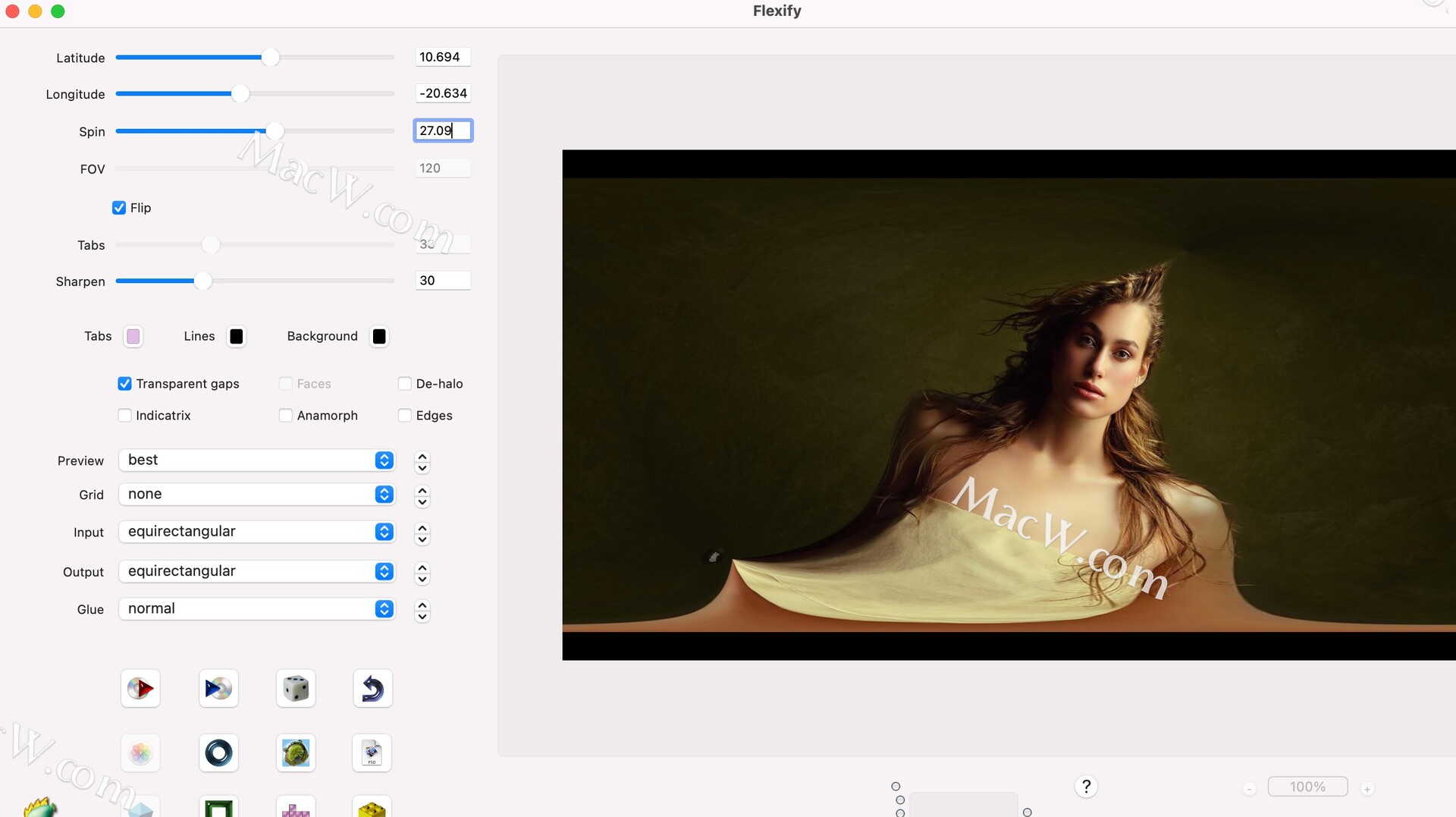
Task: Click the little planet image icon
Action: click(296, 753)
